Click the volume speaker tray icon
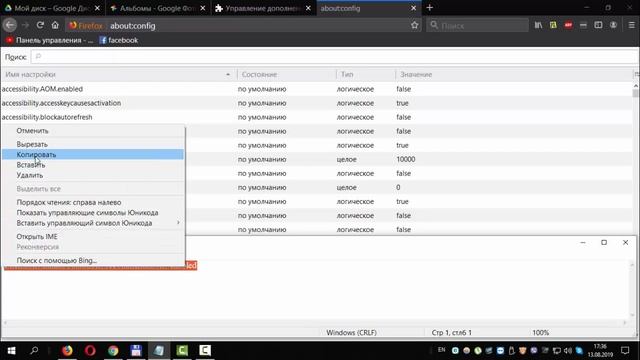640x360 pixels. 568,350
